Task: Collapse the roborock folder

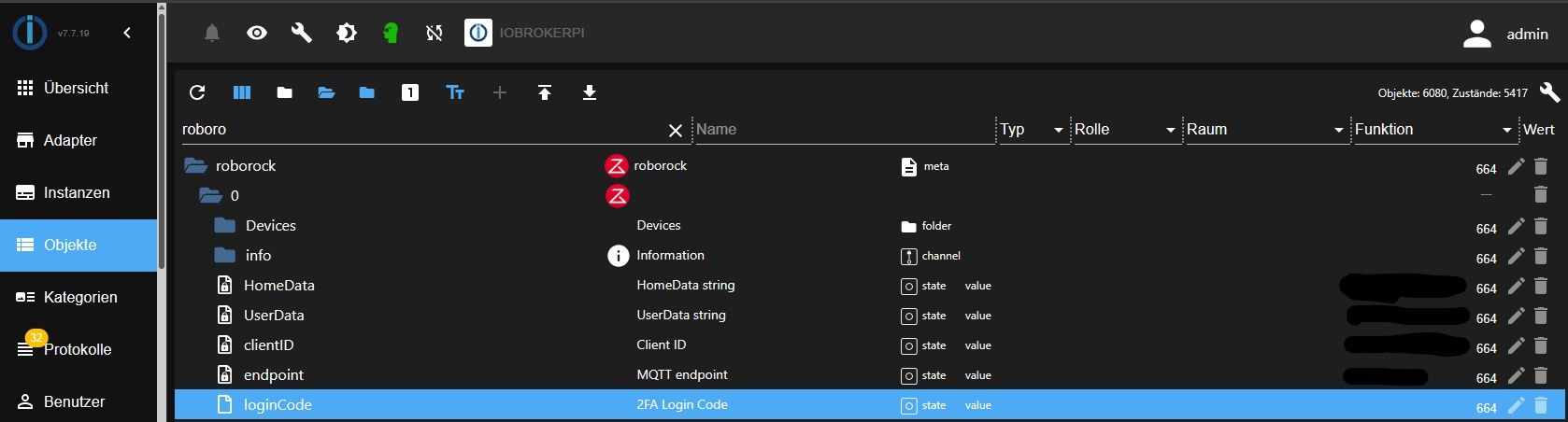Action: [195, 166]
